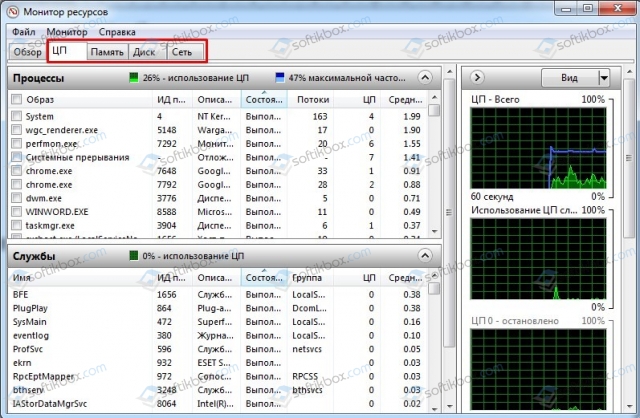This screenshot has width=640, height=418.
Task: Open the Вид dropdown arrow
Action: [604, 78]
